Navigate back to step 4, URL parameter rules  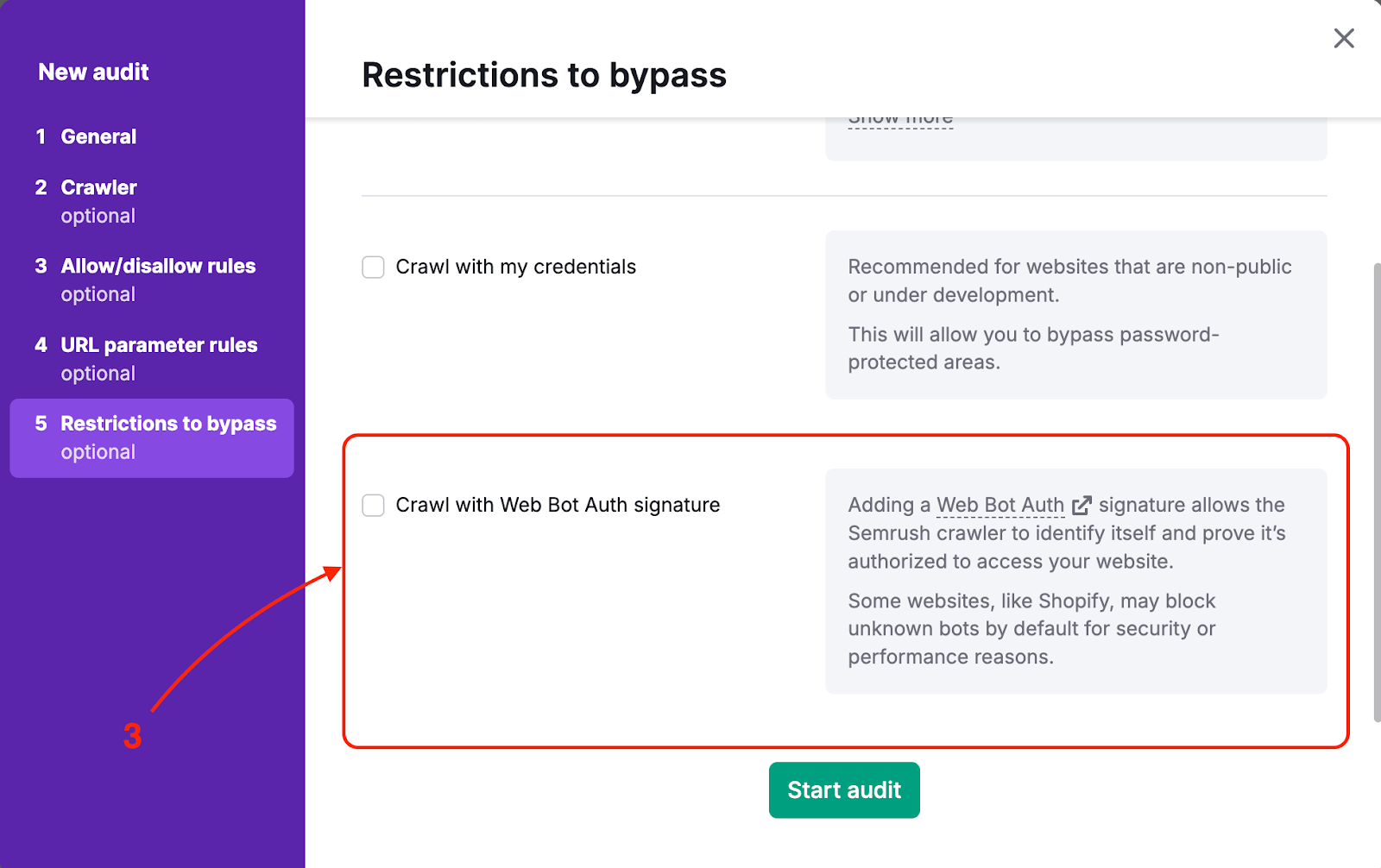coord(158,345)
